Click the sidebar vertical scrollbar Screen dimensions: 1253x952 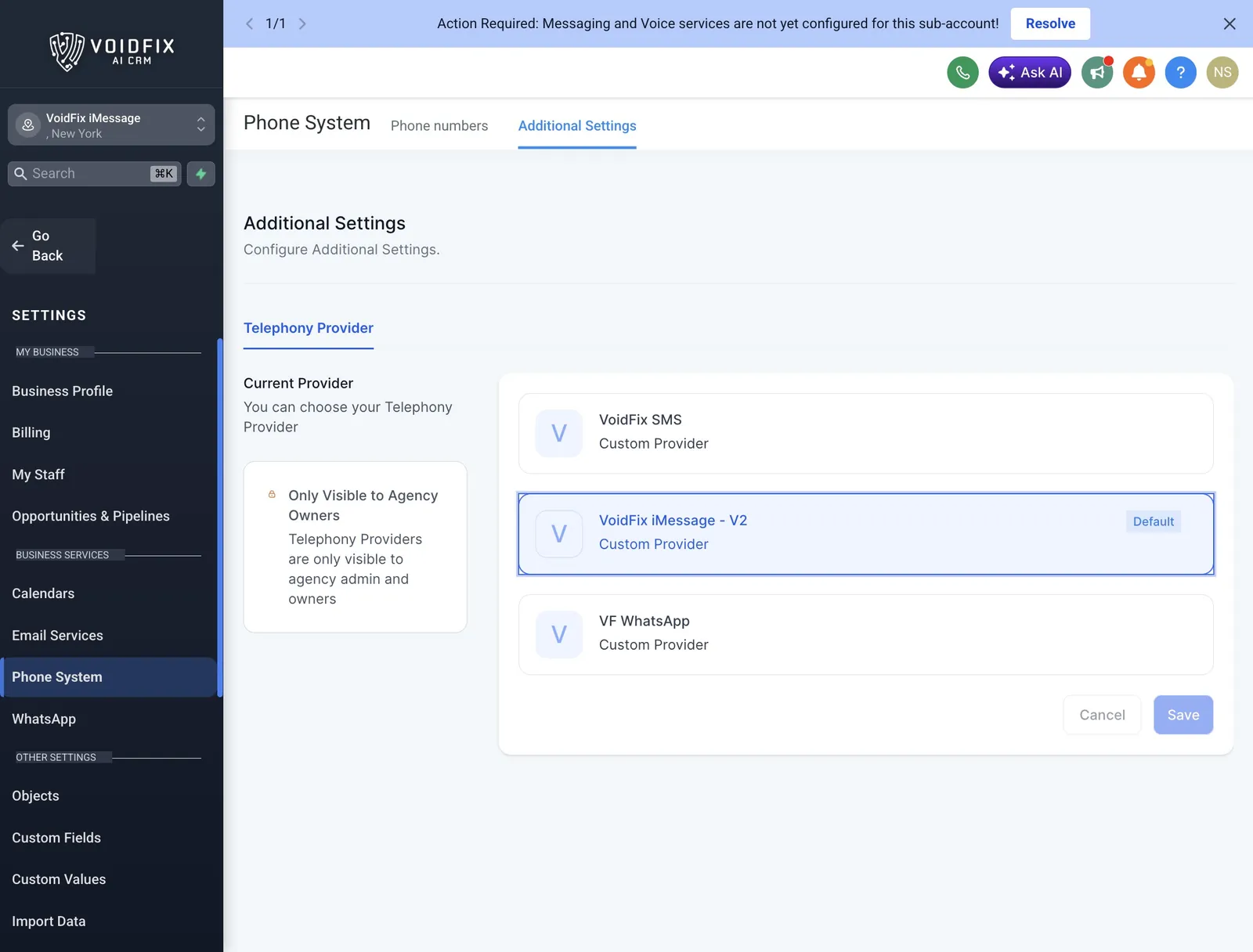tap(220, 517)
